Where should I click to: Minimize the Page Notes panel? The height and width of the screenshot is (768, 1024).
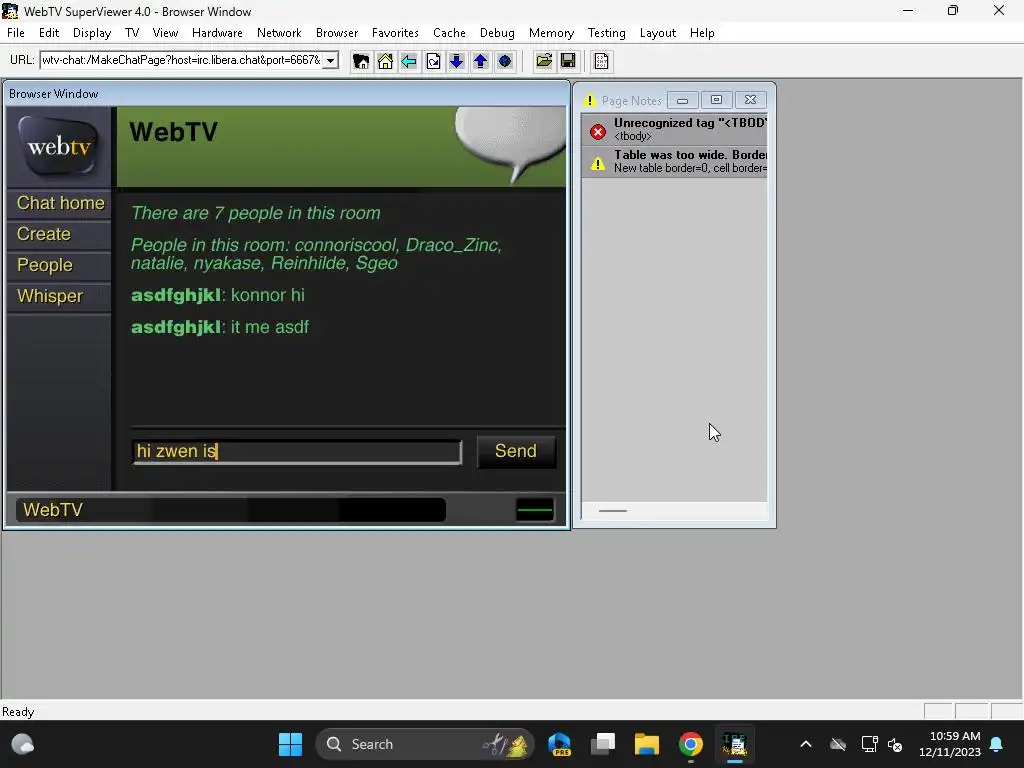(682, 100)
